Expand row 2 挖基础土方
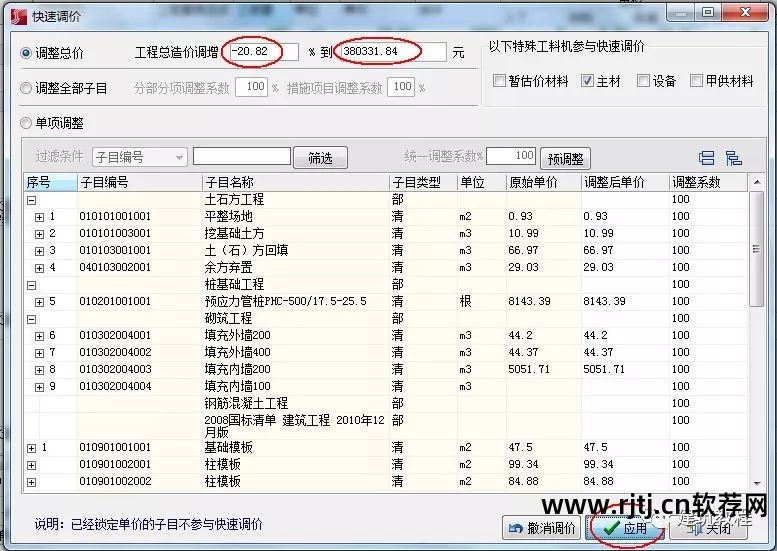 40,234
